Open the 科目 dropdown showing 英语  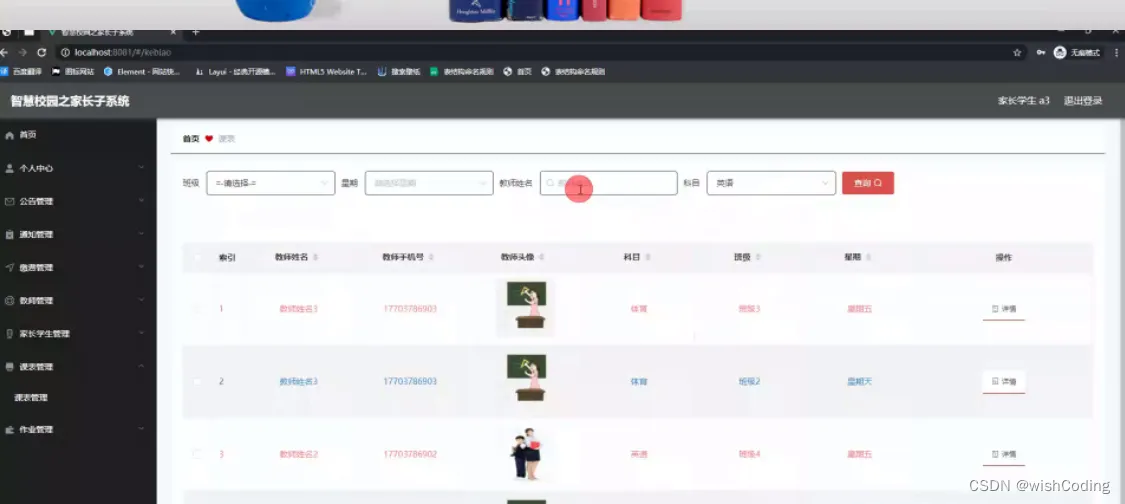coord(771,183)
